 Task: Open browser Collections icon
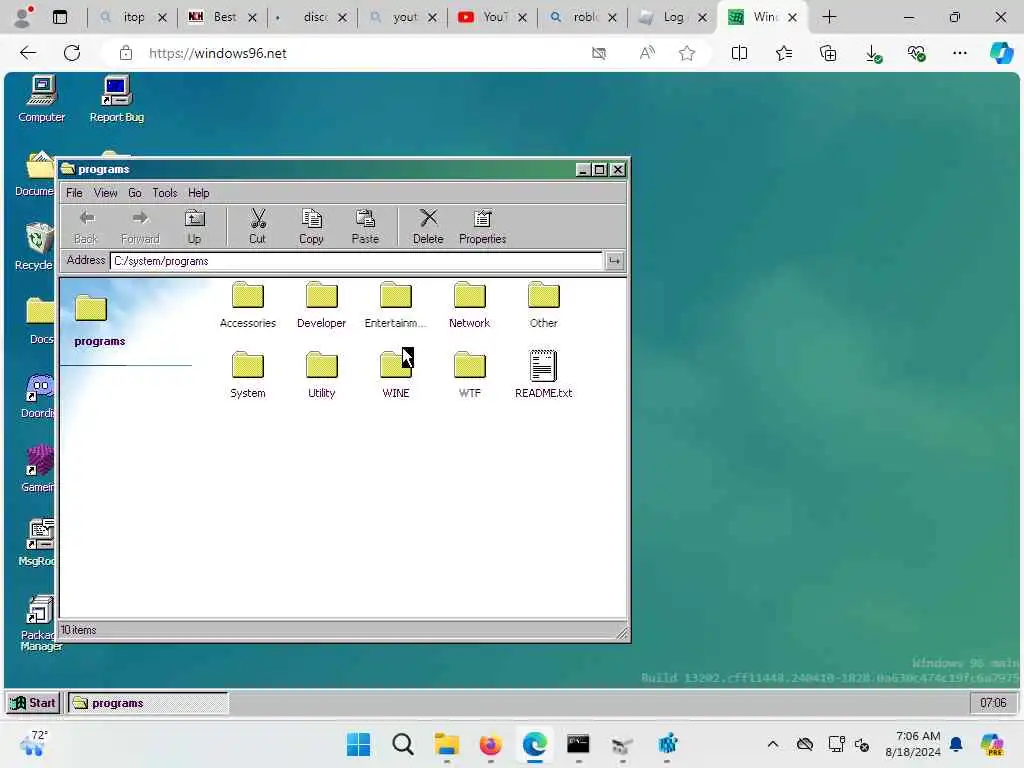tap(828, 53)
